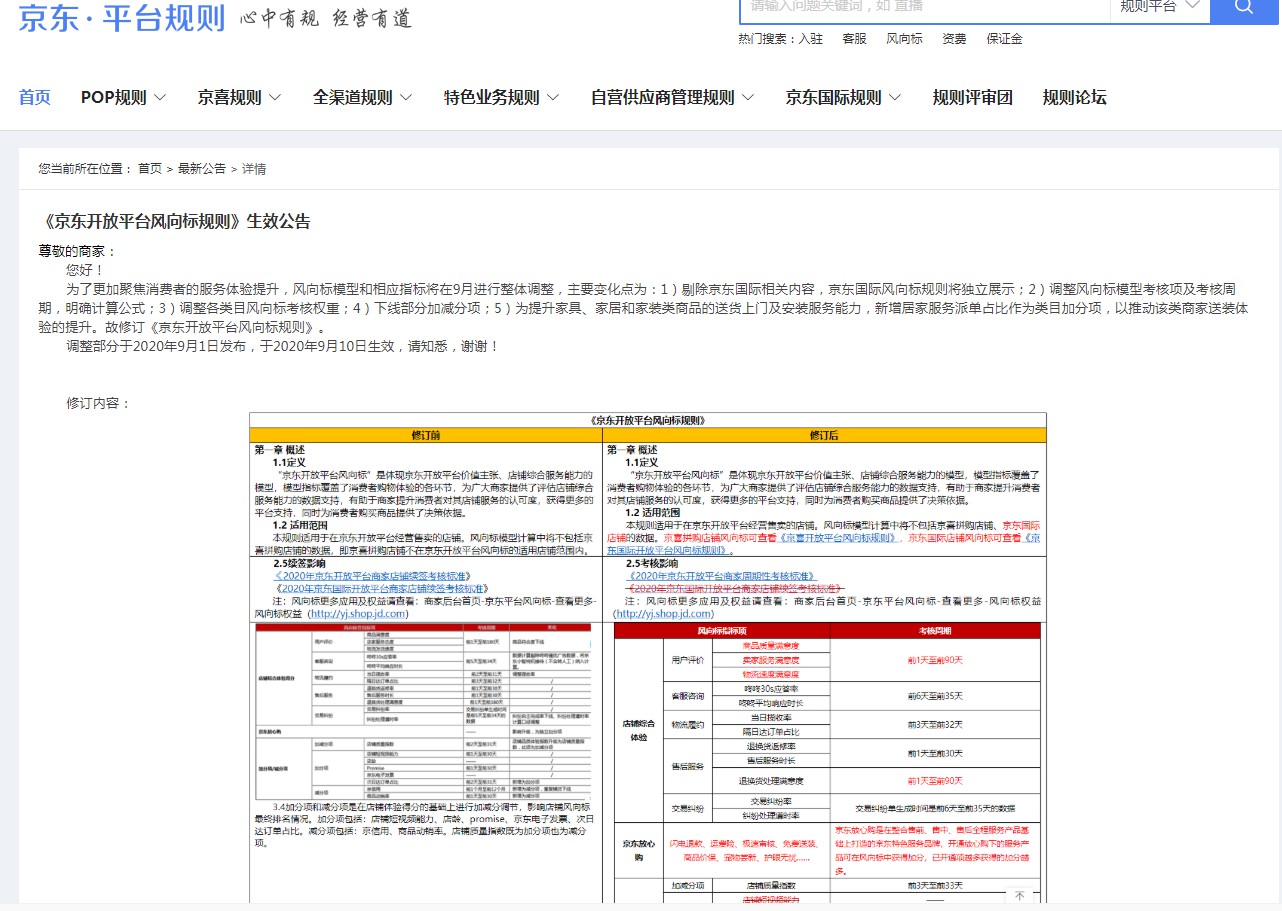1282x911 pixels.
Task: Expand the 特色业务规则 menu chevron
Action: point(553,98)
